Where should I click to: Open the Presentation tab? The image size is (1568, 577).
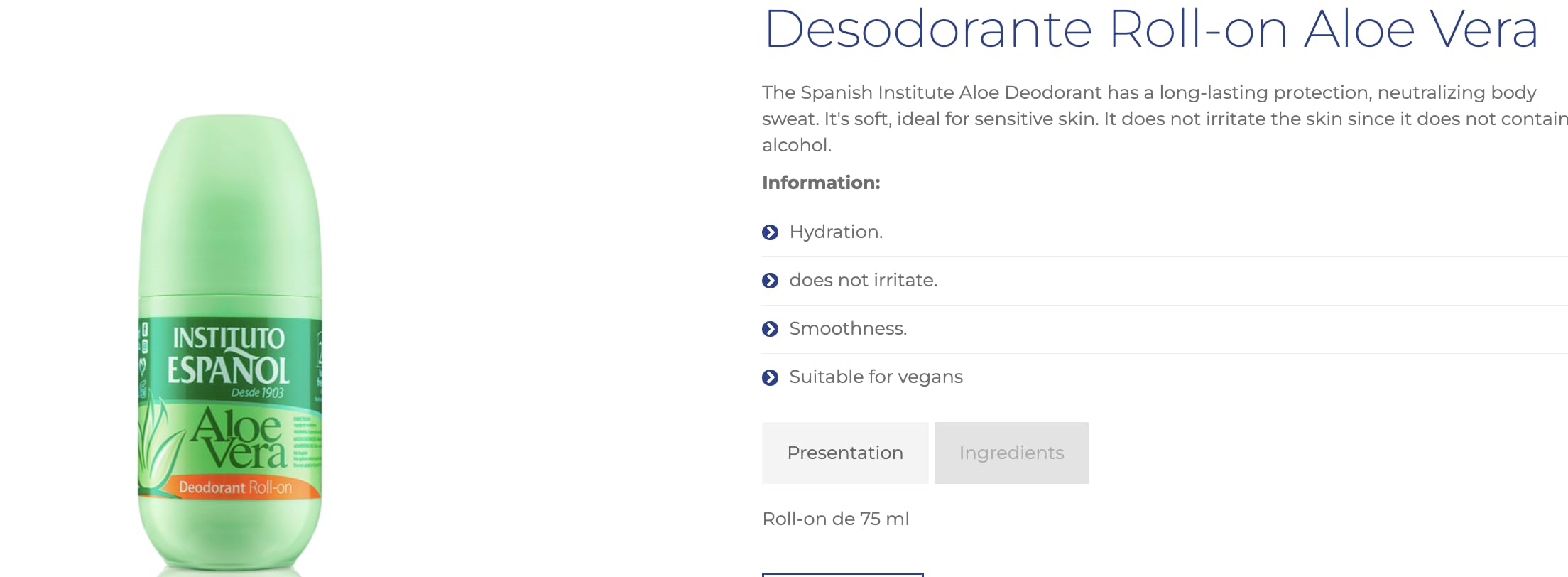tap(845, 453)
